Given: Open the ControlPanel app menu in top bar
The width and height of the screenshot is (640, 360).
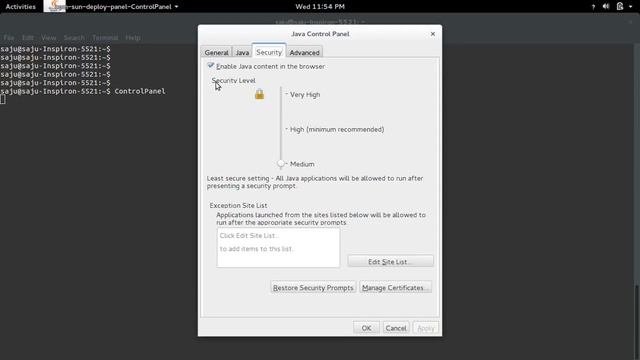Looking at the screenshot, I should 121,7.
